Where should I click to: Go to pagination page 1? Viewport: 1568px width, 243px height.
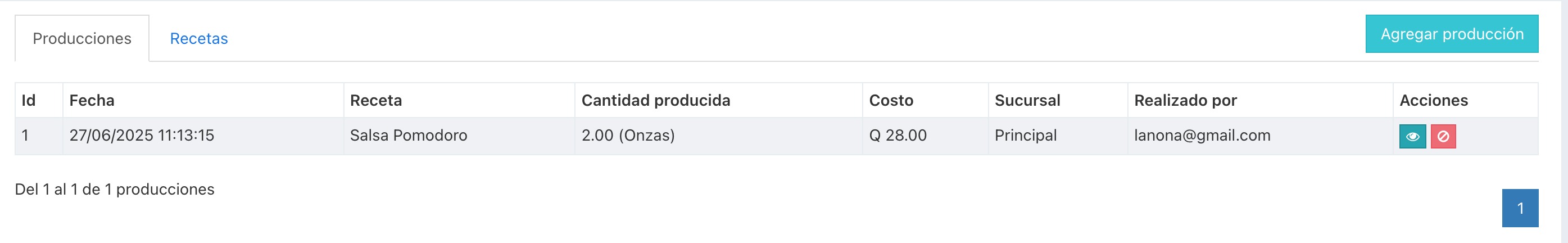1520,208
